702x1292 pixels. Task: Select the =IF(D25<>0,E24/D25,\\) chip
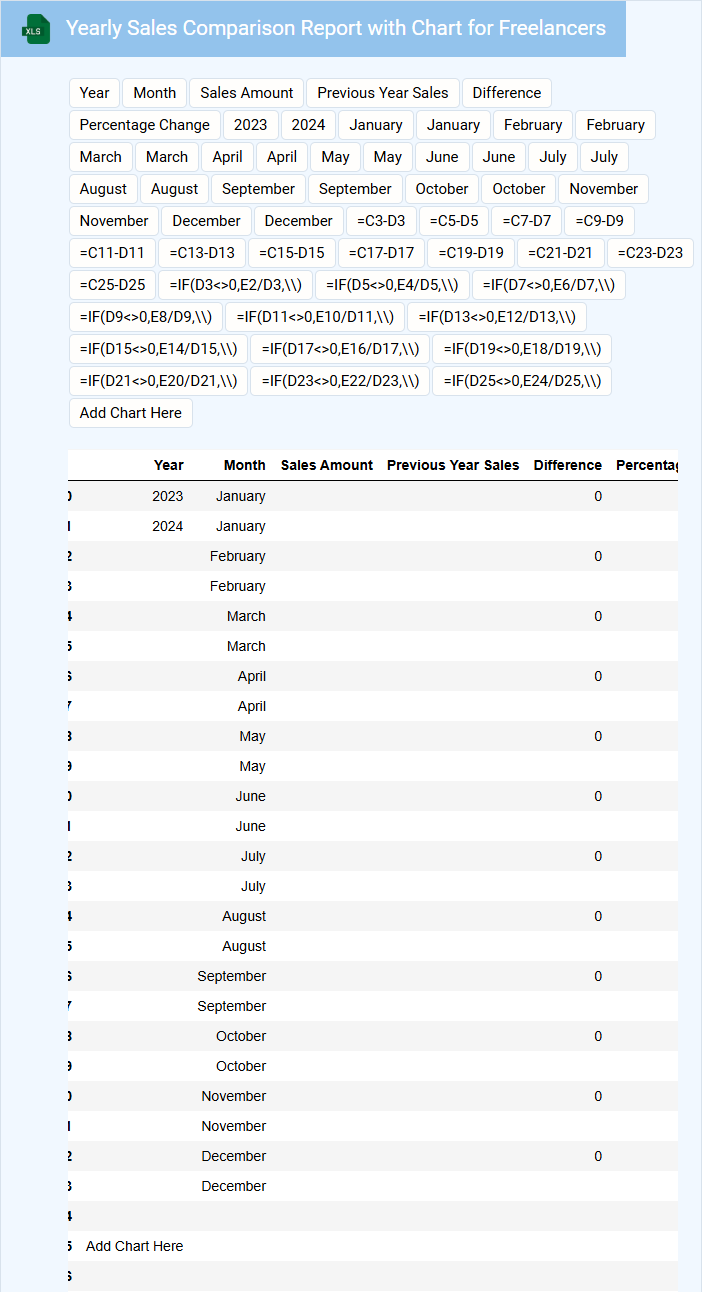click(522, 381)
